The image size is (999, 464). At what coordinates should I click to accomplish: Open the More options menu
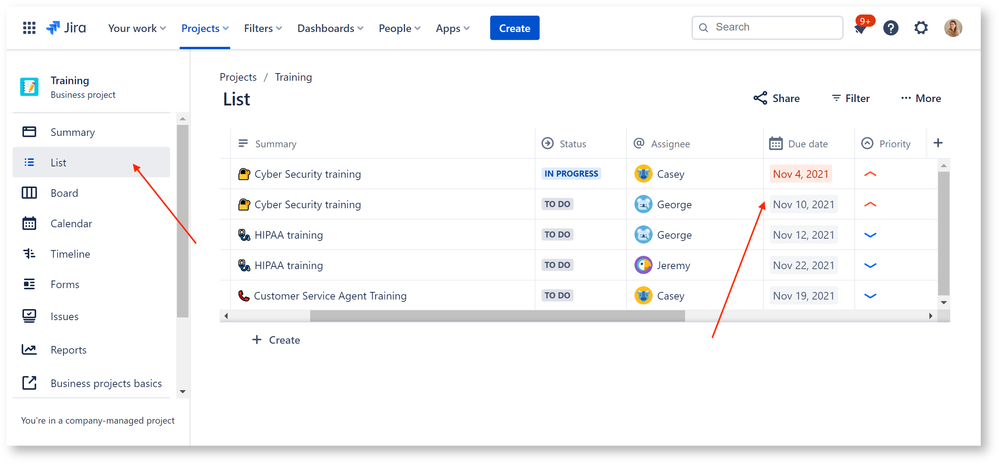click(921, 98)
